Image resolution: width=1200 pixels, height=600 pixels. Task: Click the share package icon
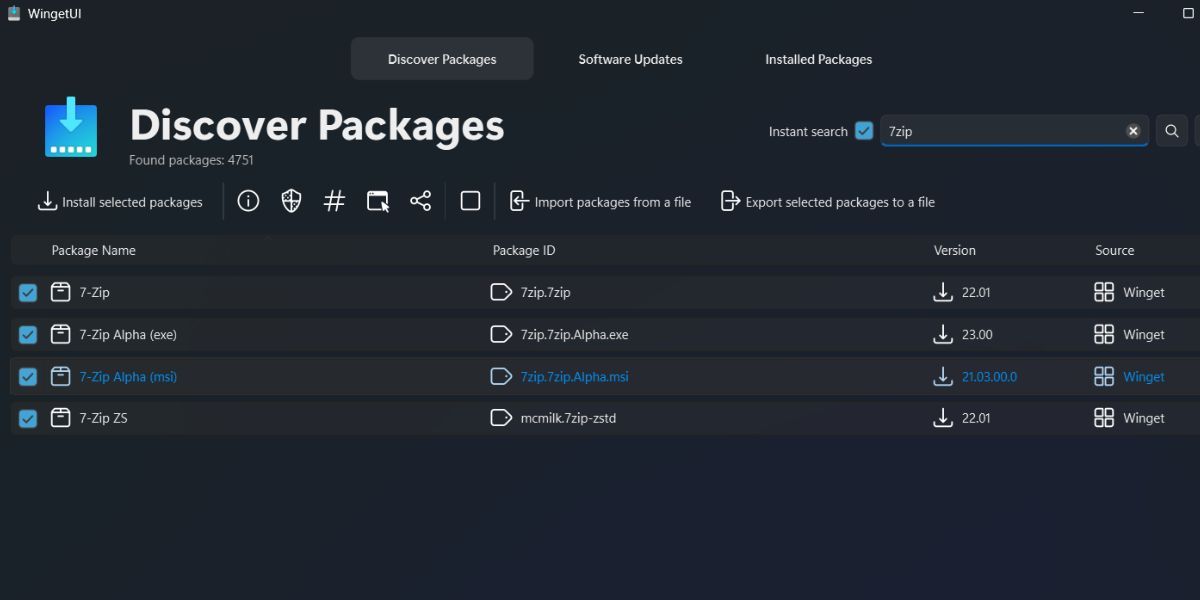420,201
